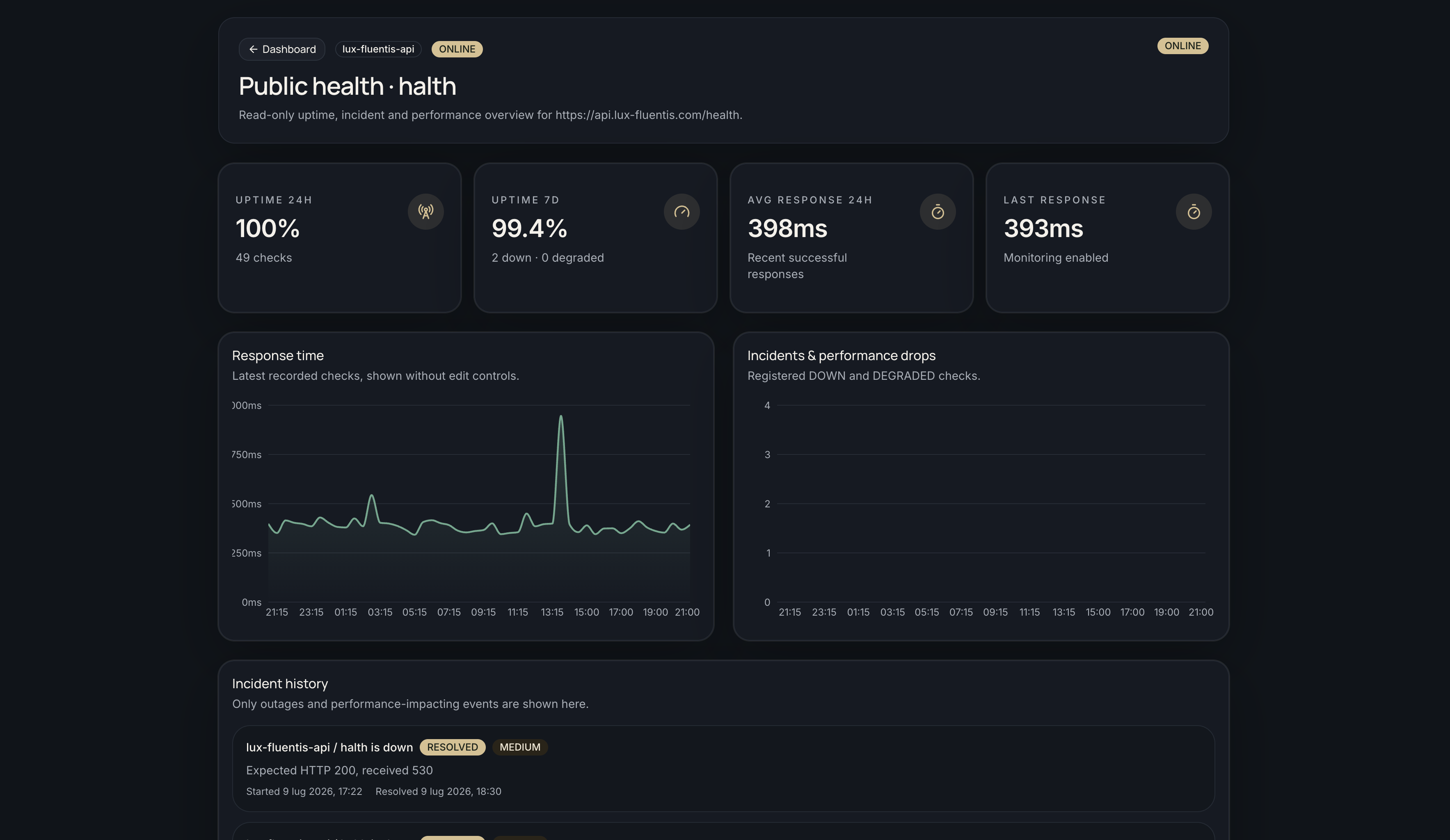
Task: Select the 99.4% uptime value
Action: (x=529, y=228)
